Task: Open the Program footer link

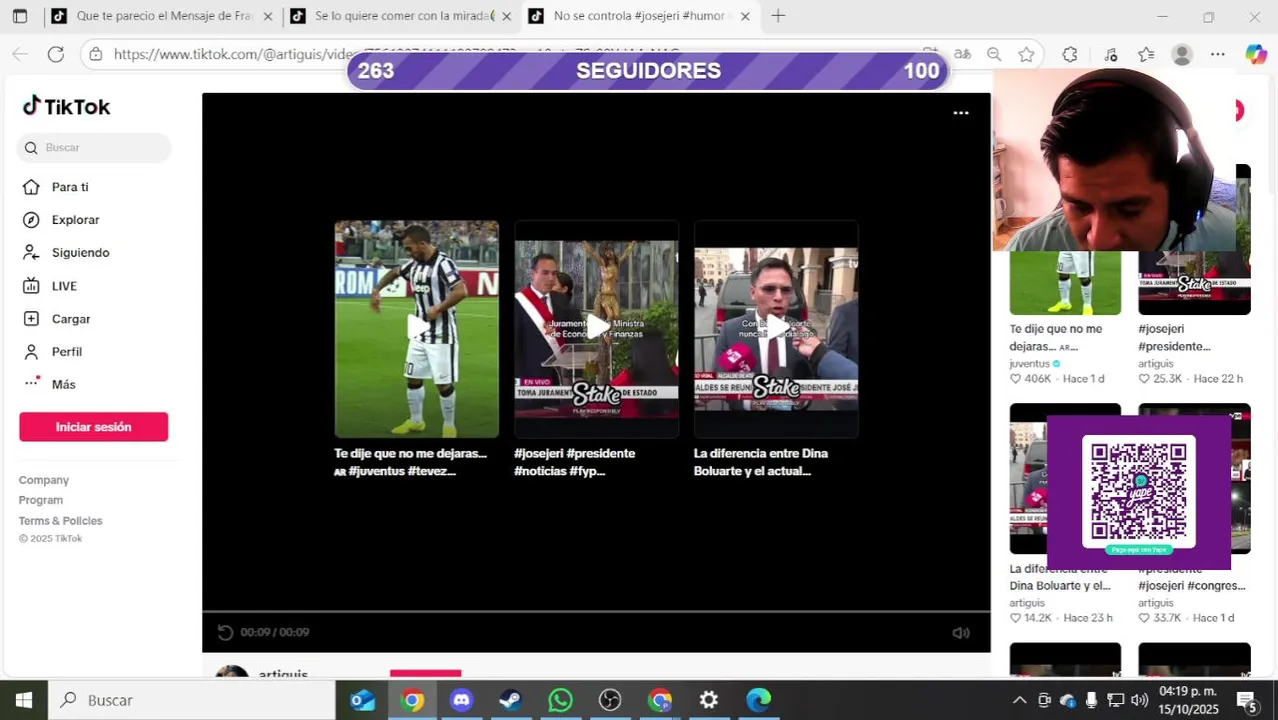Action: tap(41, 500)
